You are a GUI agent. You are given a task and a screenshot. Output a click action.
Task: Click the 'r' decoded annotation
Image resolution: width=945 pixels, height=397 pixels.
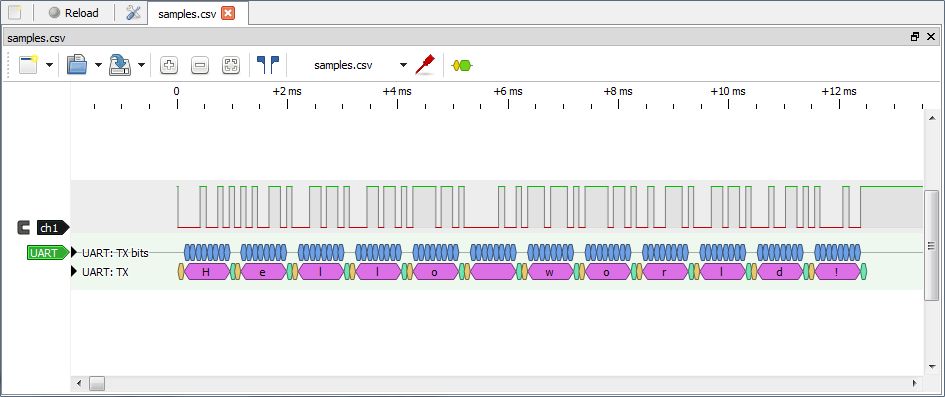[x=665, y=272]
